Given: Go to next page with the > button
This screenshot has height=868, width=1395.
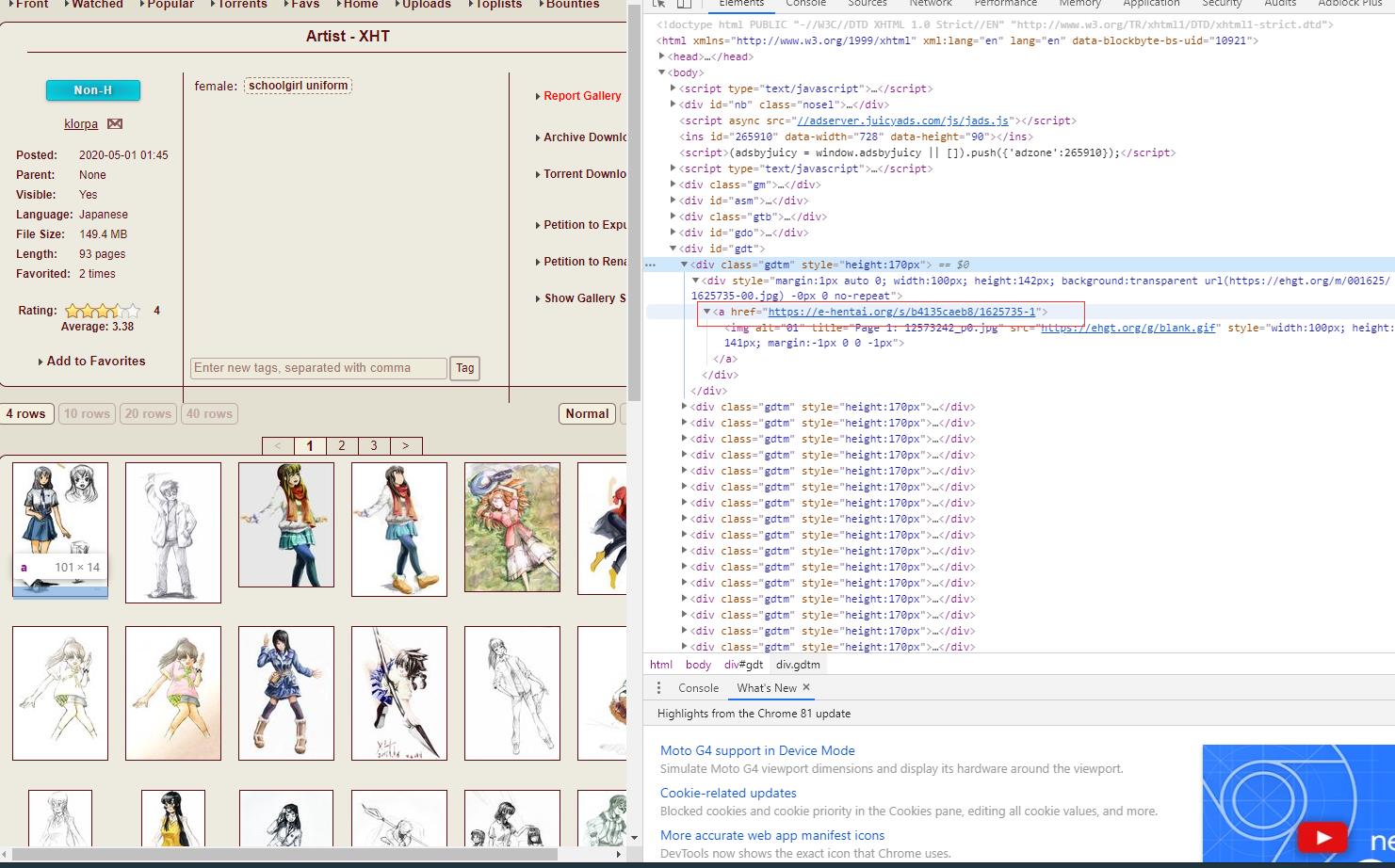Looking at the screenshot, I should [x=406, y=446].
